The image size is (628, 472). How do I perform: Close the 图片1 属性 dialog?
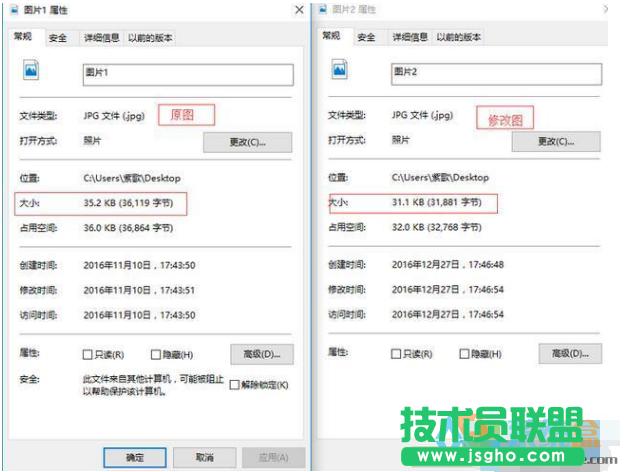point(299,10)
